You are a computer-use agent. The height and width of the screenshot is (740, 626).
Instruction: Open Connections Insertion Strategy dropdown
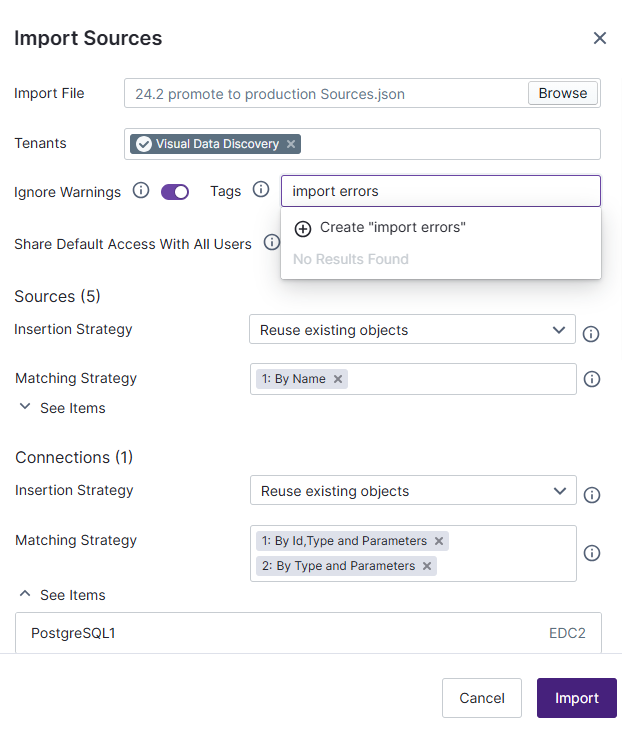[x=413, y=490]
